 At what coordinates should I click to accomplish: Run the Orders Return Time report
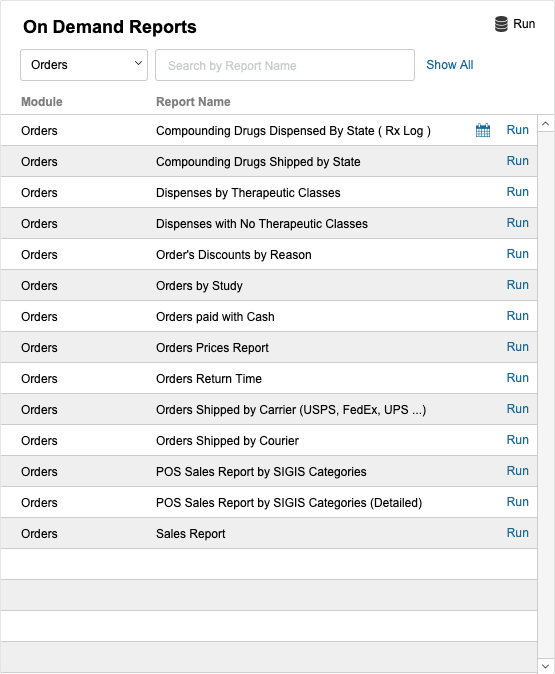(x=518, y=377)
